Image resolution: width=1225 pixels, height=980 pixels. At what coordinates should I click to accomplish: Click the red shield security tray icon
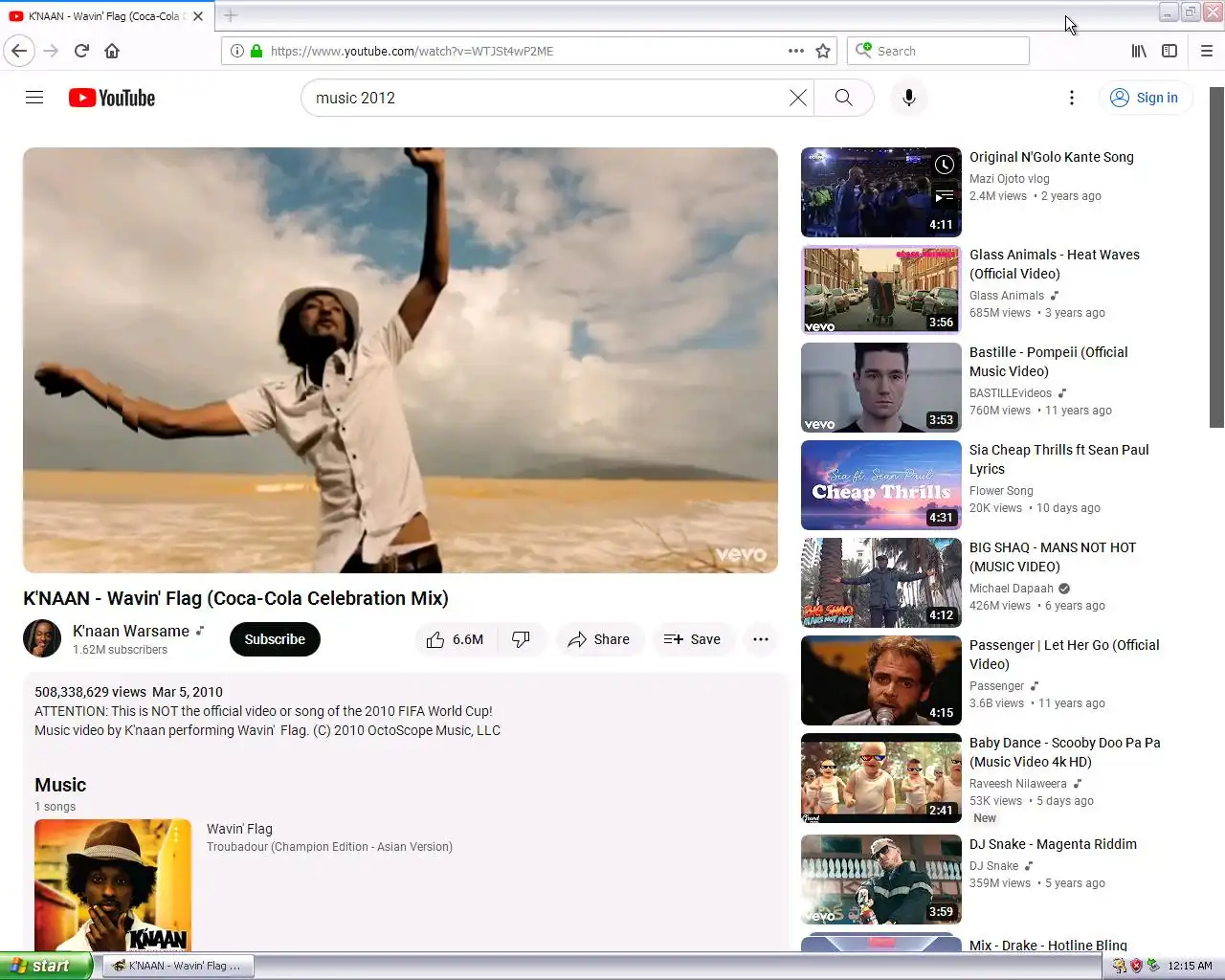(x=1136, y=966)
